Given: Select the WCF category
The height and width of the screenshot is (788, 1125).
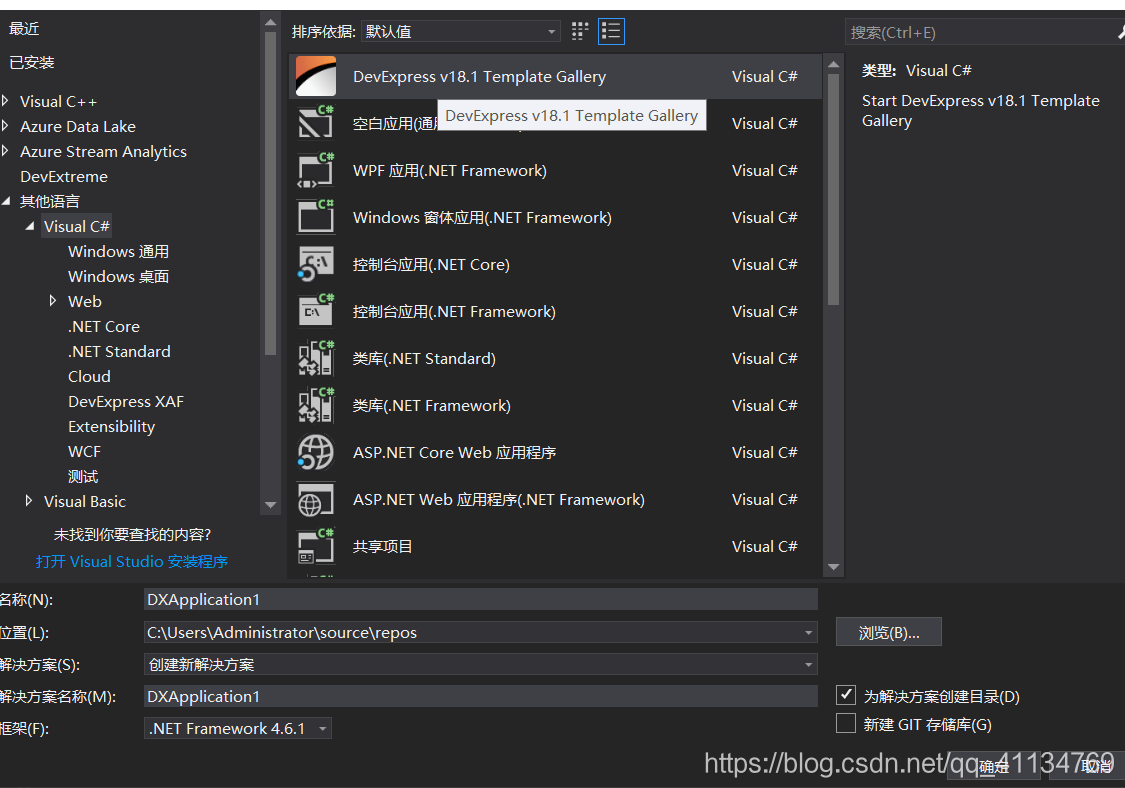Looking at the screenshot, I should [84, 451].
